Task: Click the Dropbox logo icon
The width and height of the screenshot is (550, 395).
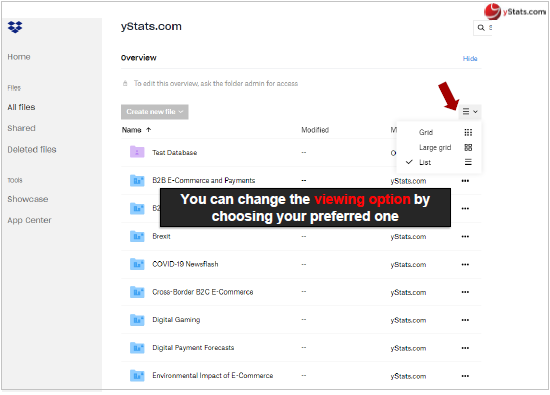Action: point(15,27)
